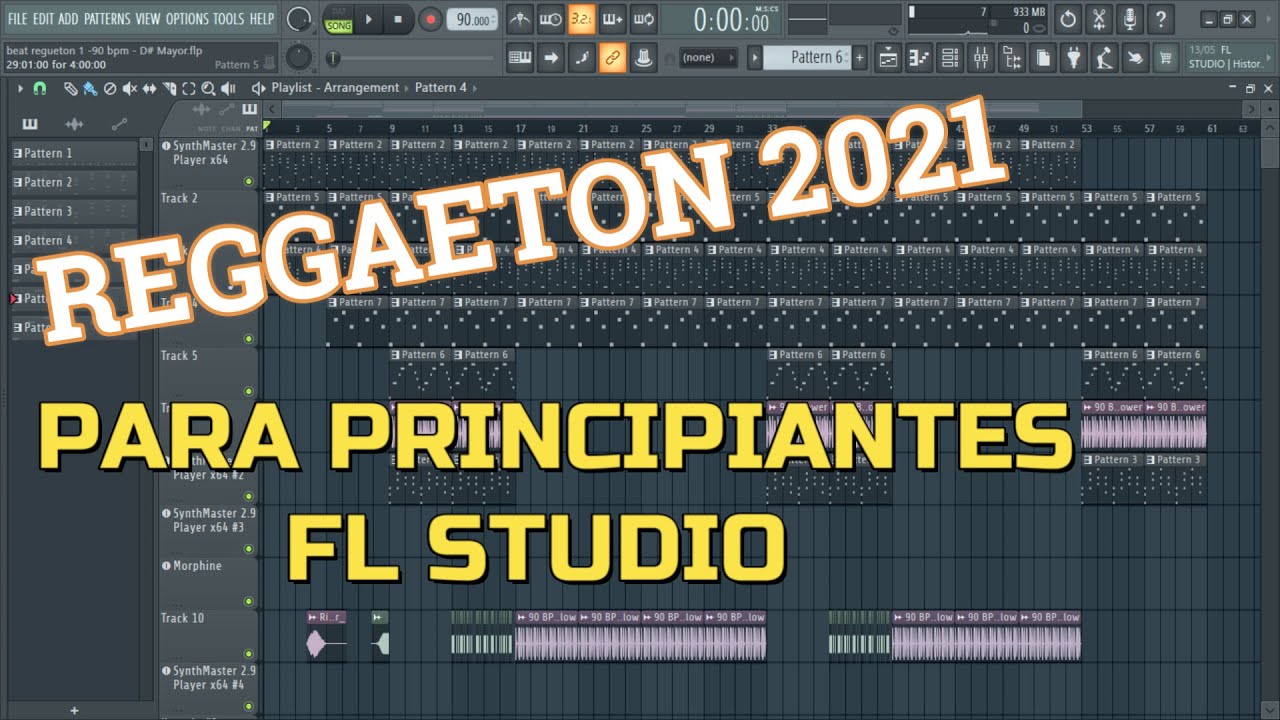Select the Paint brush tool in playlist
The image size is (1280, 720).
[90, 88]
